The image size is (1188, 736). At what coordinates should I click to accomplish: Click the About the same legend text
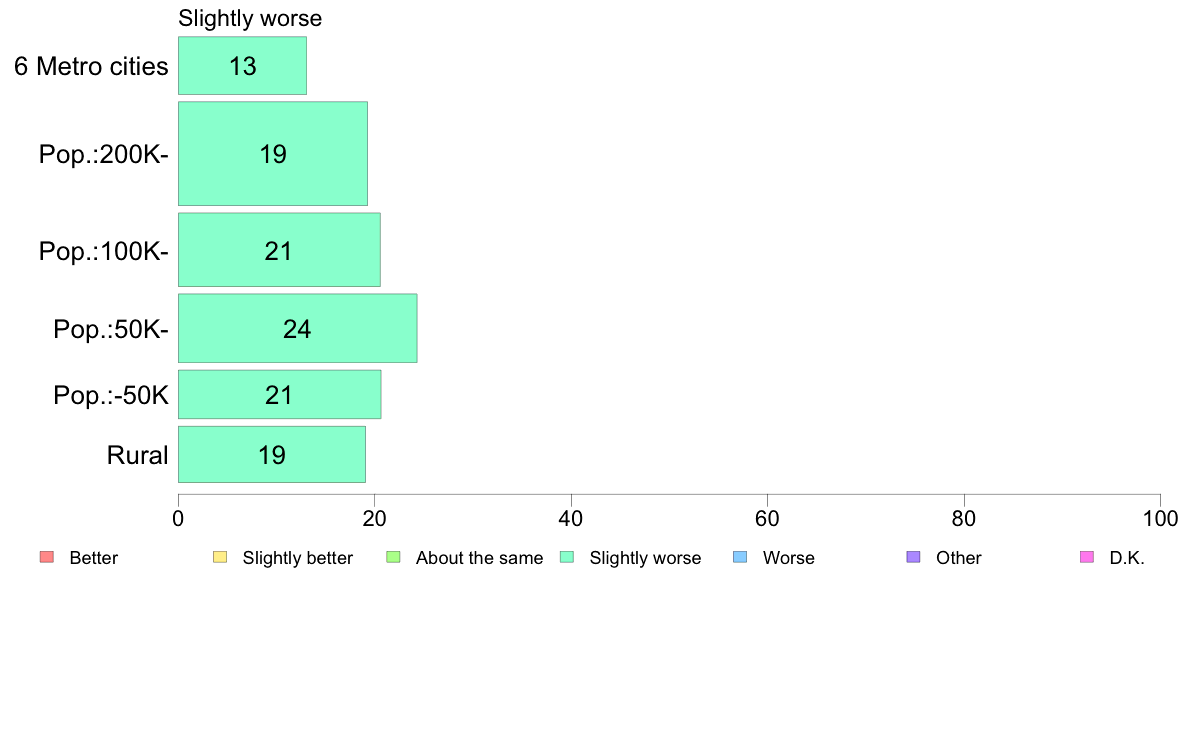click(x=480, y=558)
